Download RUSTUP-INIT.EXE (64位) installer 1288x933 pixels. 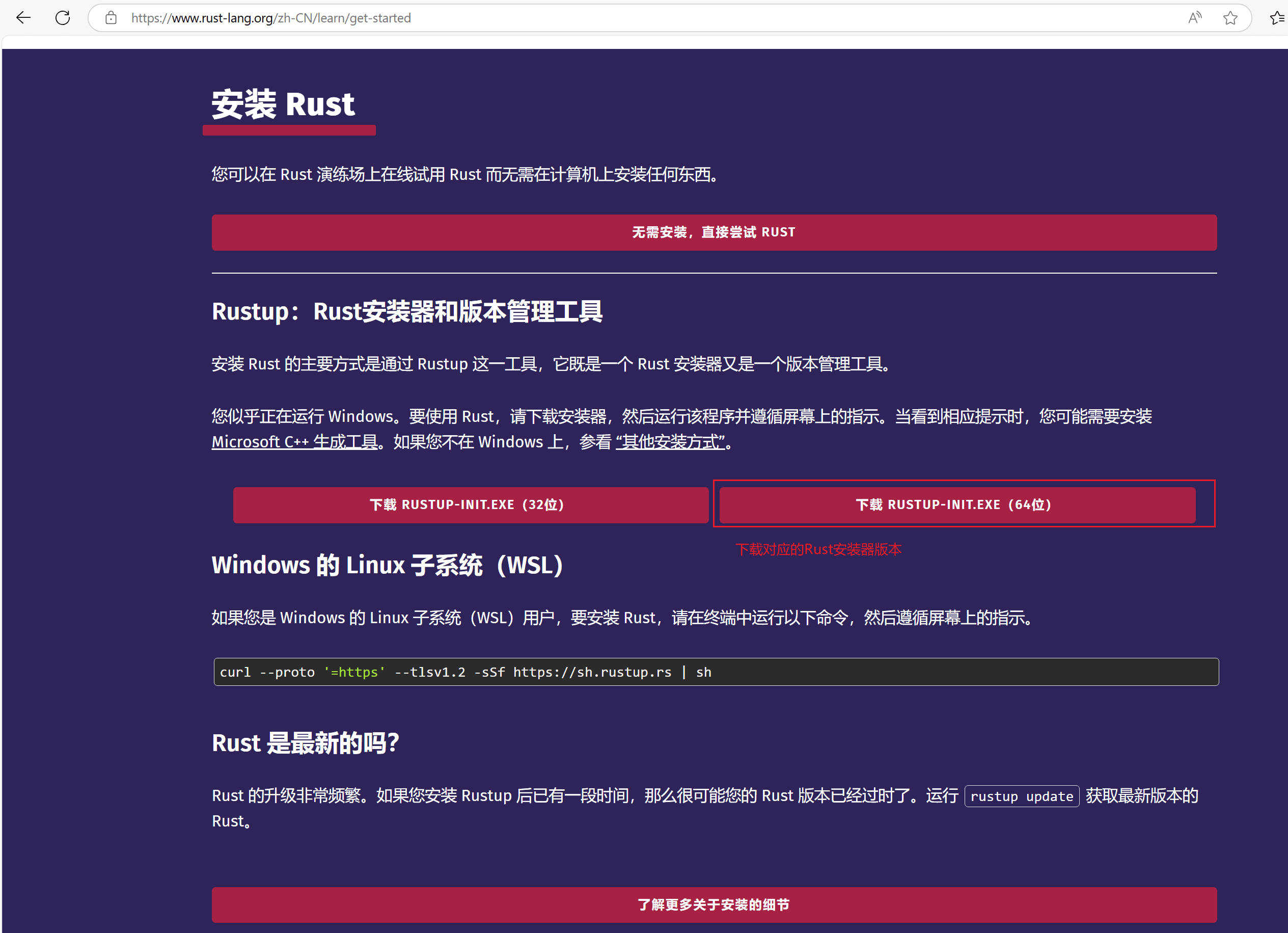tap(957, 505)
